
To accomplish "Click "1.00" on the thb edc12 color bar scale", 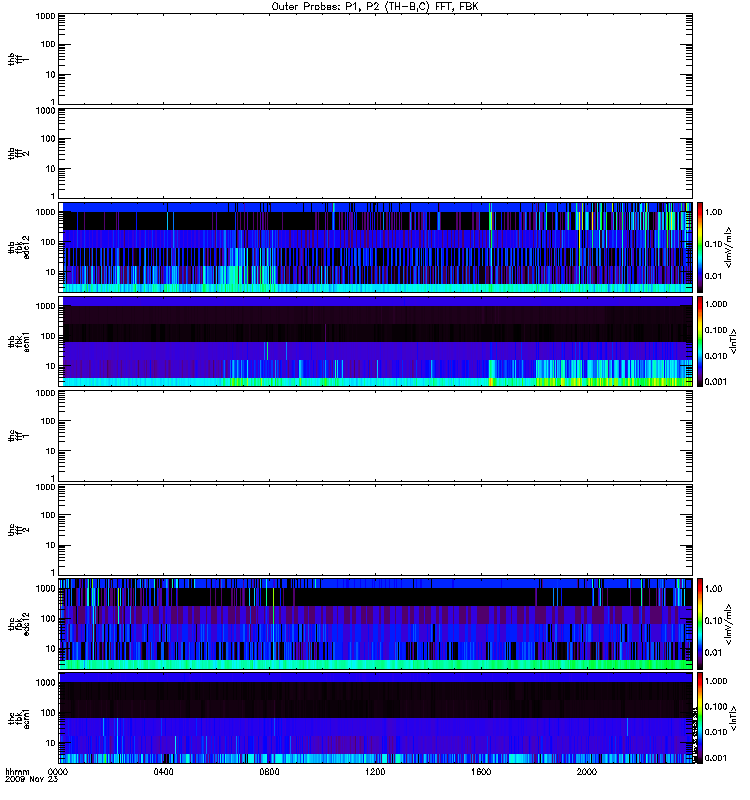I will point(714,212).
